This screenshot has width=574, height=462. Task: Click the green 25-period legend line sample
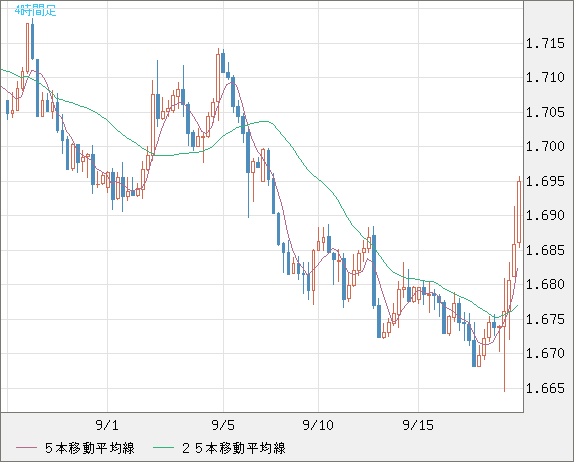coord(163,448)
